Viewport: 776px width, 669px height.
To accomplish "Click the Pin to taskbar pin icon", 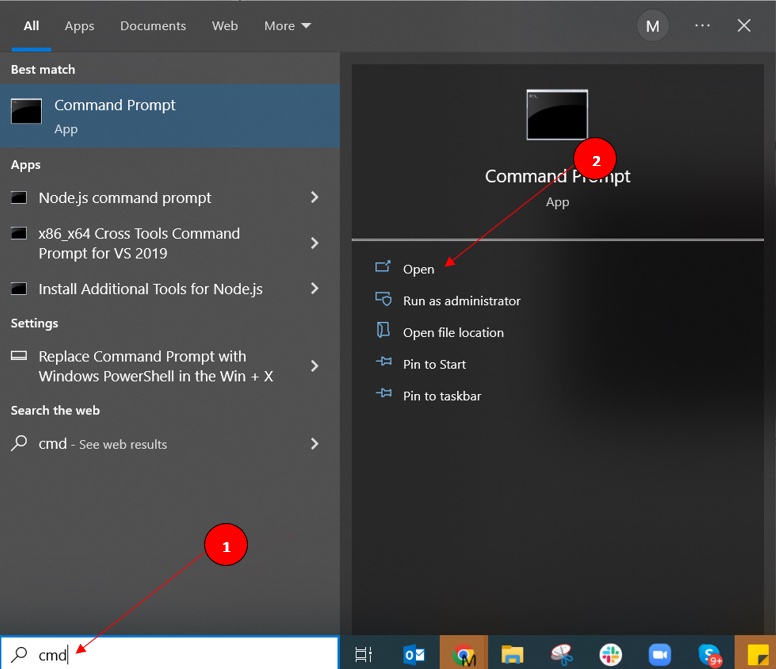I will (x=384, y=393).
